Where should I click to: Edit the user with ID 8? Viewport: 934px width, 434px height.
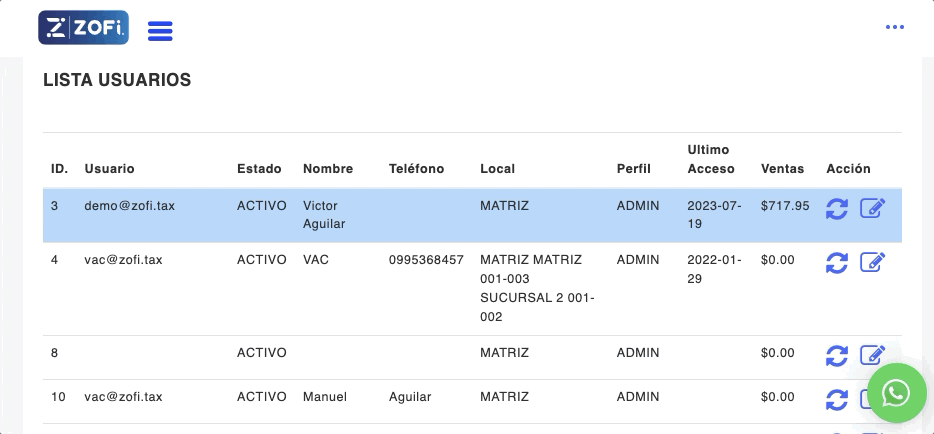point(873,355)
